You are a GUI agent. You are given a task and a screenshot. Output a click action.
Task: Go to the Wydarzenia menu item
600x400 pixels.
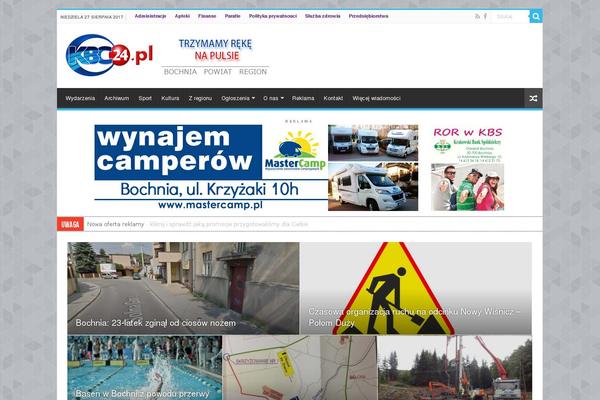[80, 98]
